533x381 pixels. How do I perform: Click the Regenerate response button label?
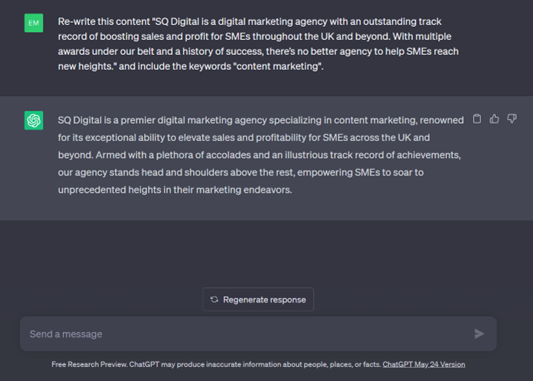click(x=264, y=300)
